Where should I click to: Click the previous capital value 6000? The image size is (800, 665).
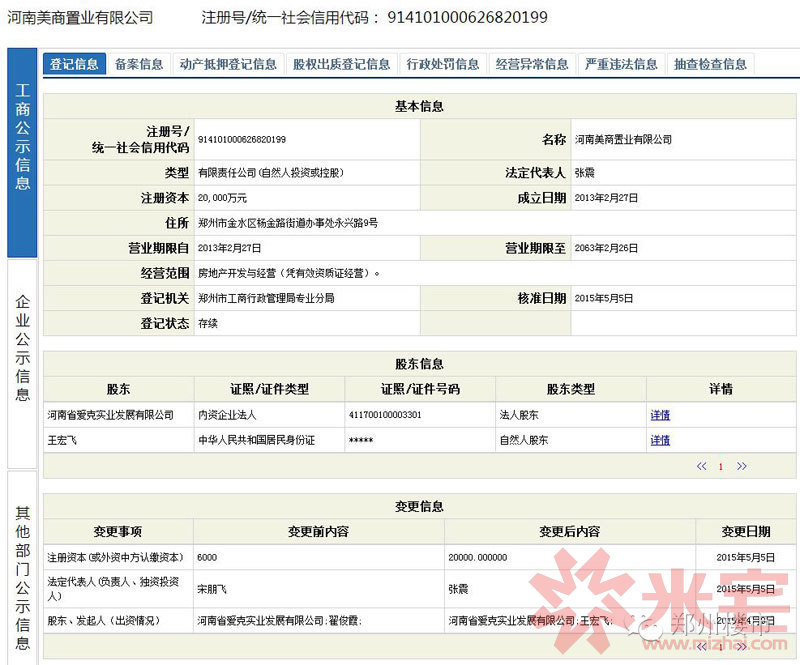pos(207,557)
